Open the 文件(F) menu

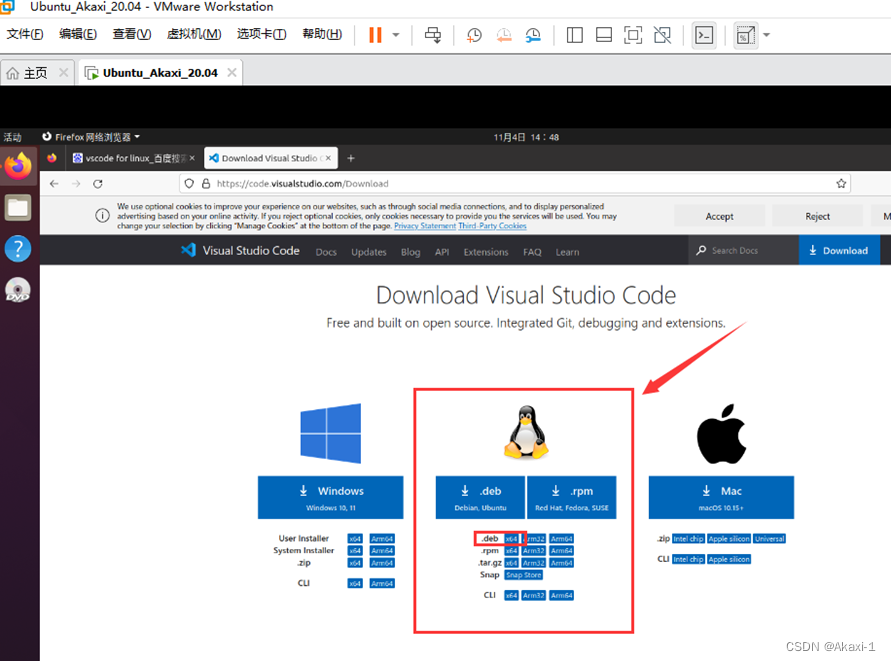point(24,34)
